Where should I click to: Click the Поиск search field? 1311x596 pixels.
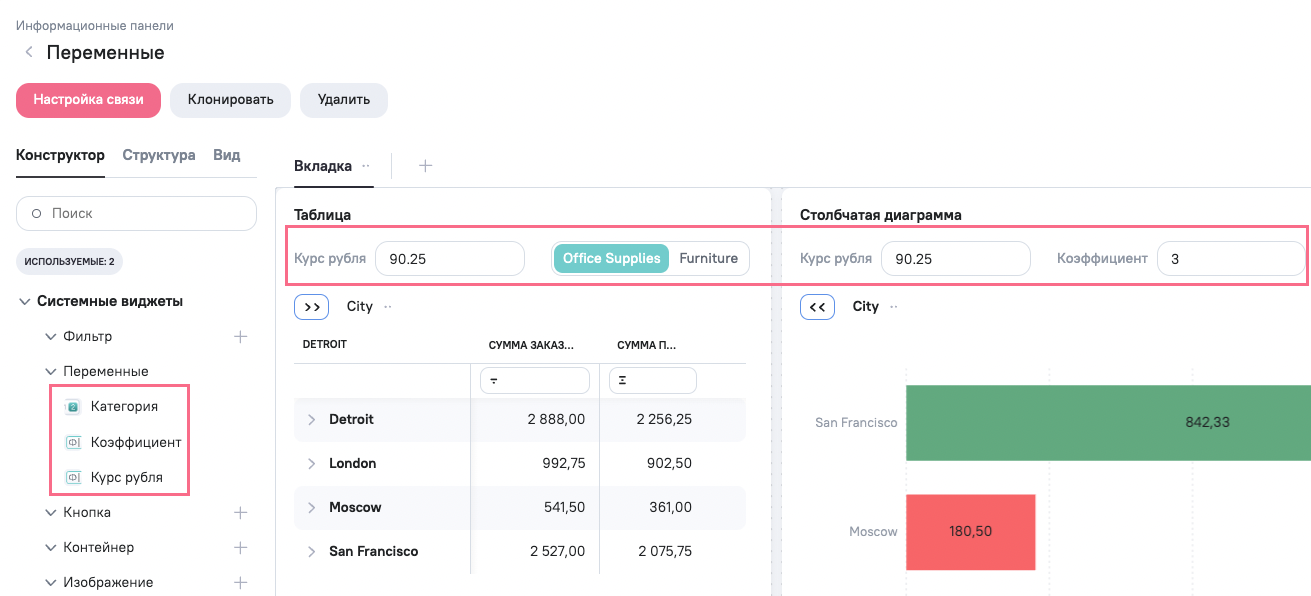137,214
